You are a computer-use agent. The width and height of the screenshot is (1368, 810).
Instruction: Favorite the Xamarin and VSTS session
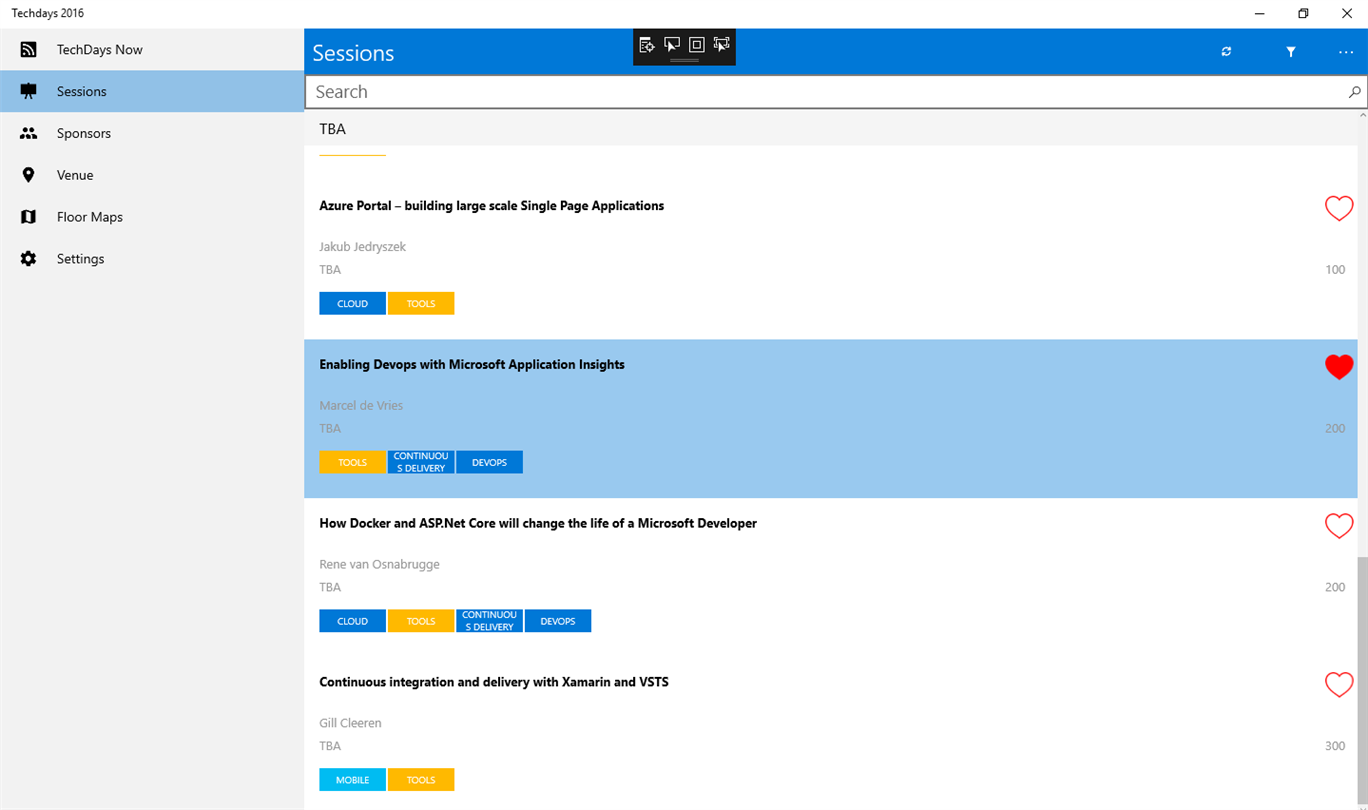1339,685
